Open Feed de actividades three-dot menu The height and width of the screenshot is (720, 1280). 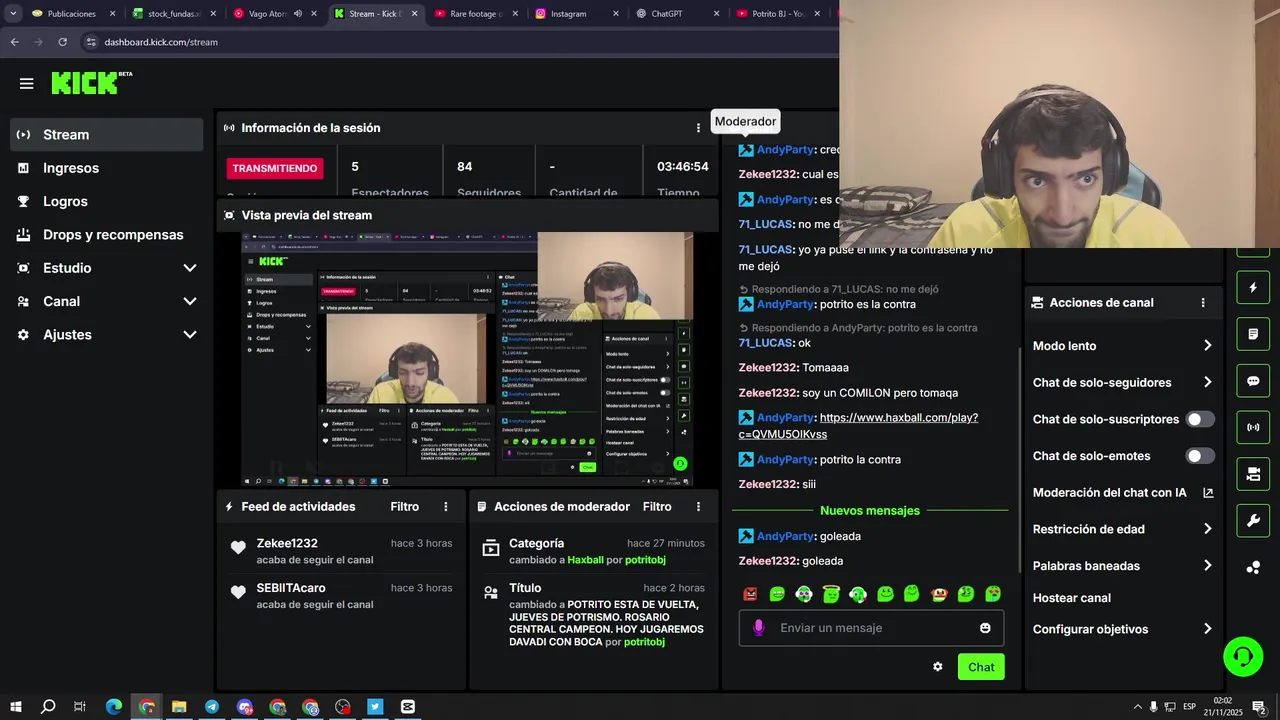click(x=446, y=507)
